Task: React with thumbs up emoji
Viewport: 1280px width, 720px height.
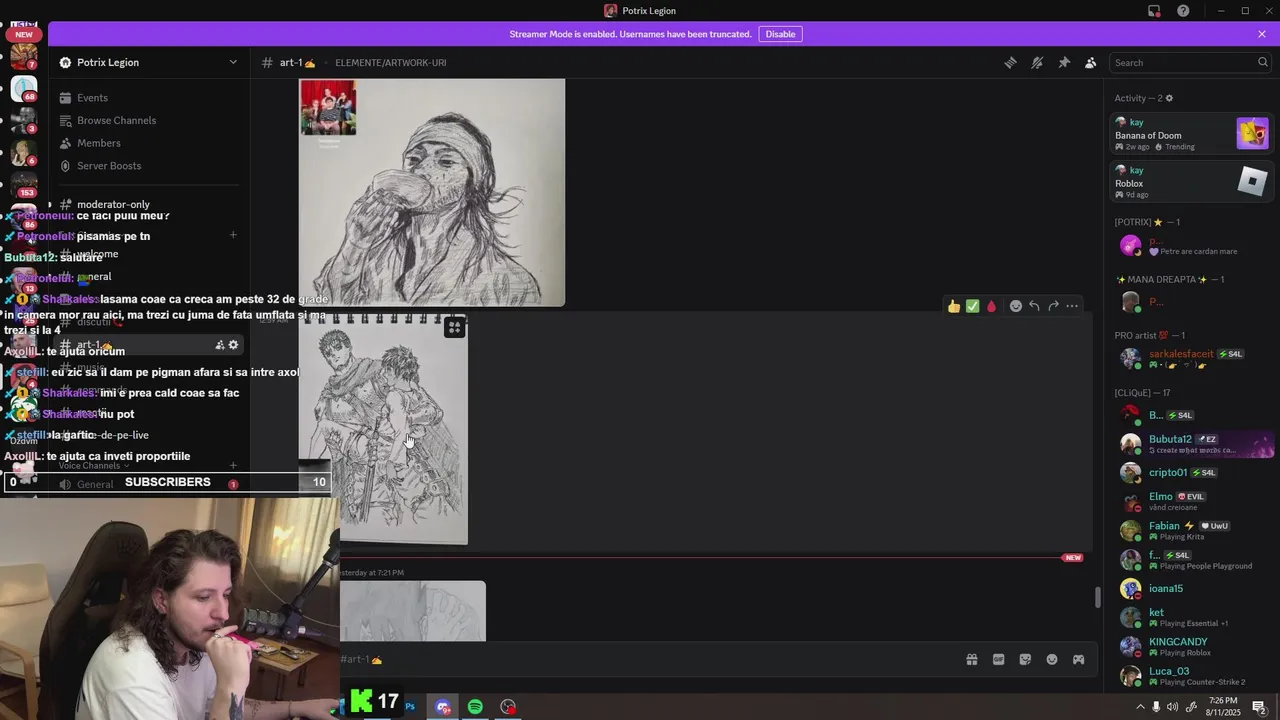Action: click(954, 306)
